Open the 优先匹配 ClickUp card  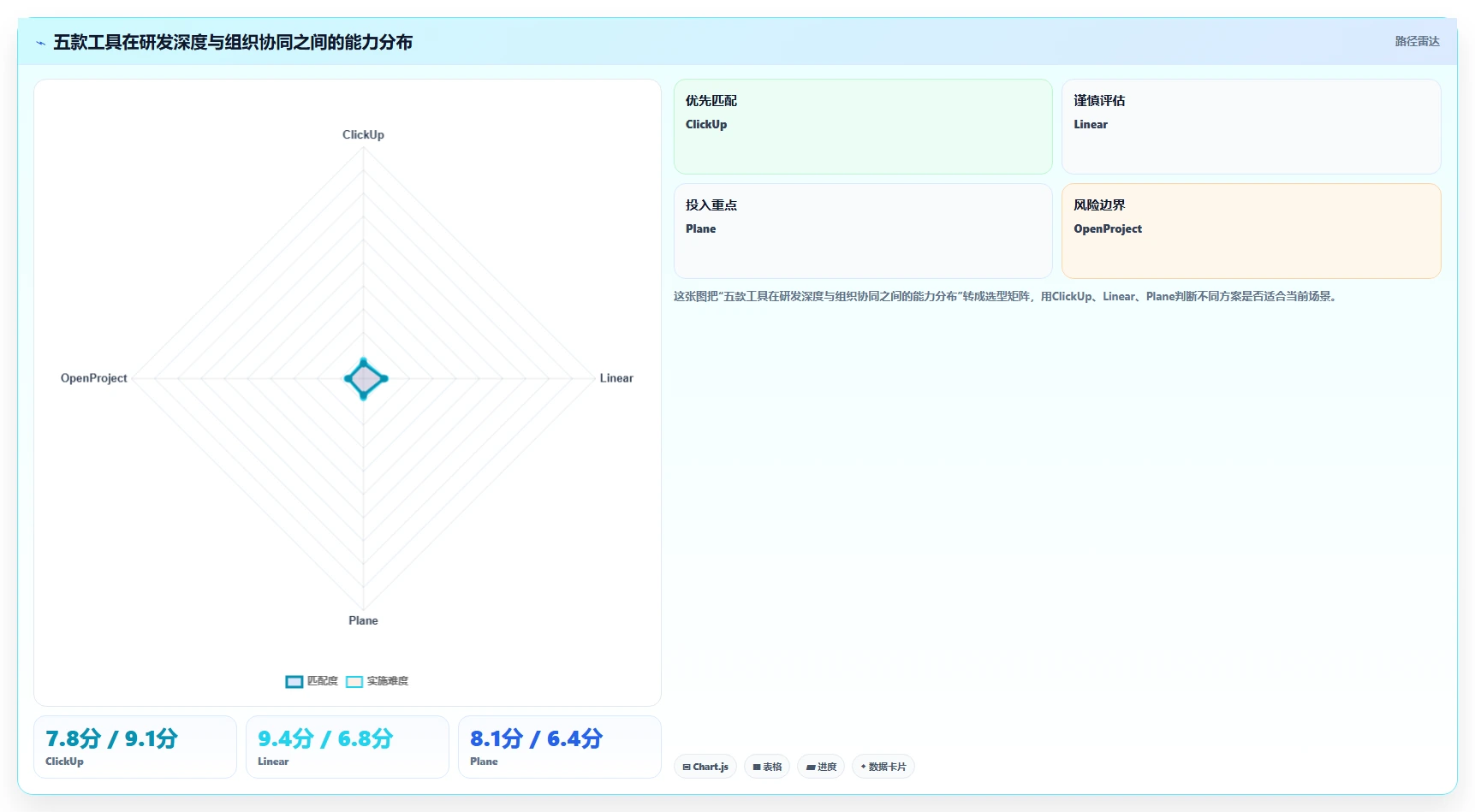pyautogui.click(x=863, y=127)
